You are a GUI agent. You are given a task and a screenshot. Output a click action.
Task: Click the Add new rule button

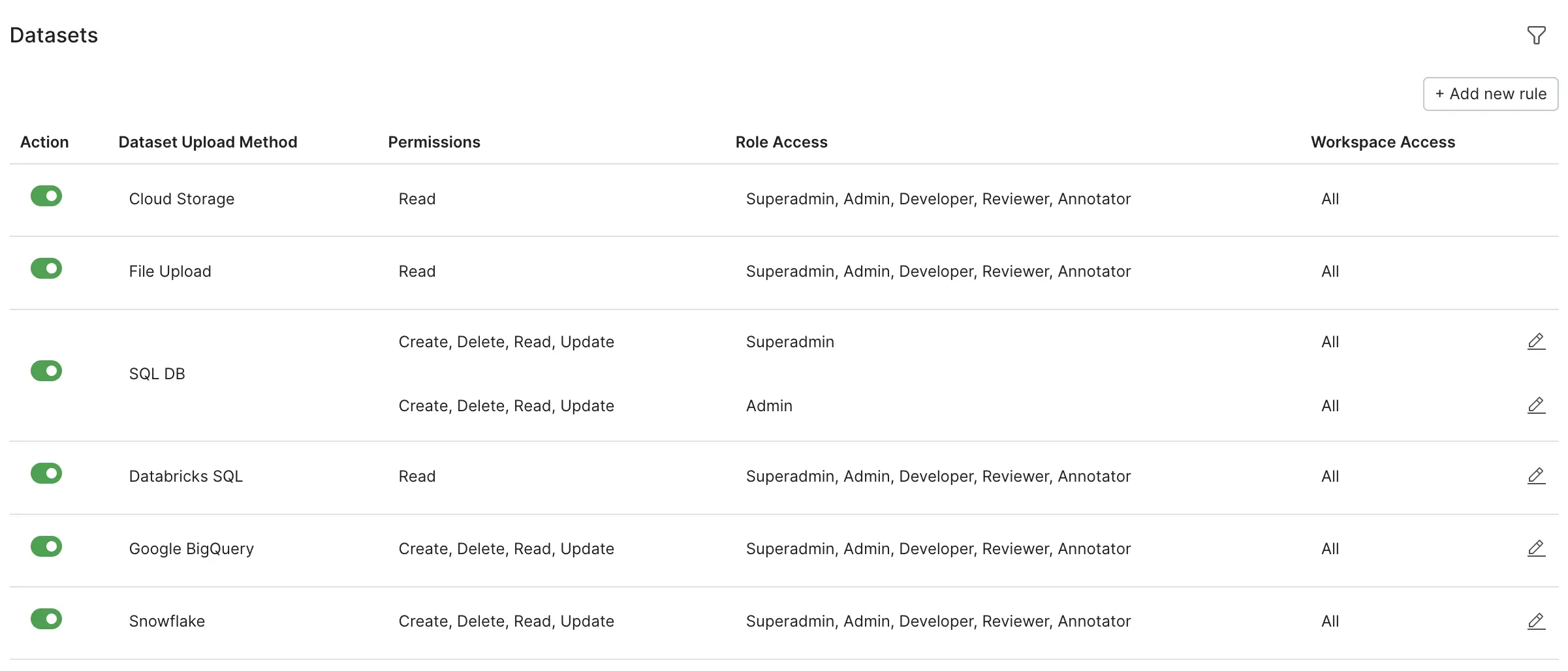[1490, 94]
